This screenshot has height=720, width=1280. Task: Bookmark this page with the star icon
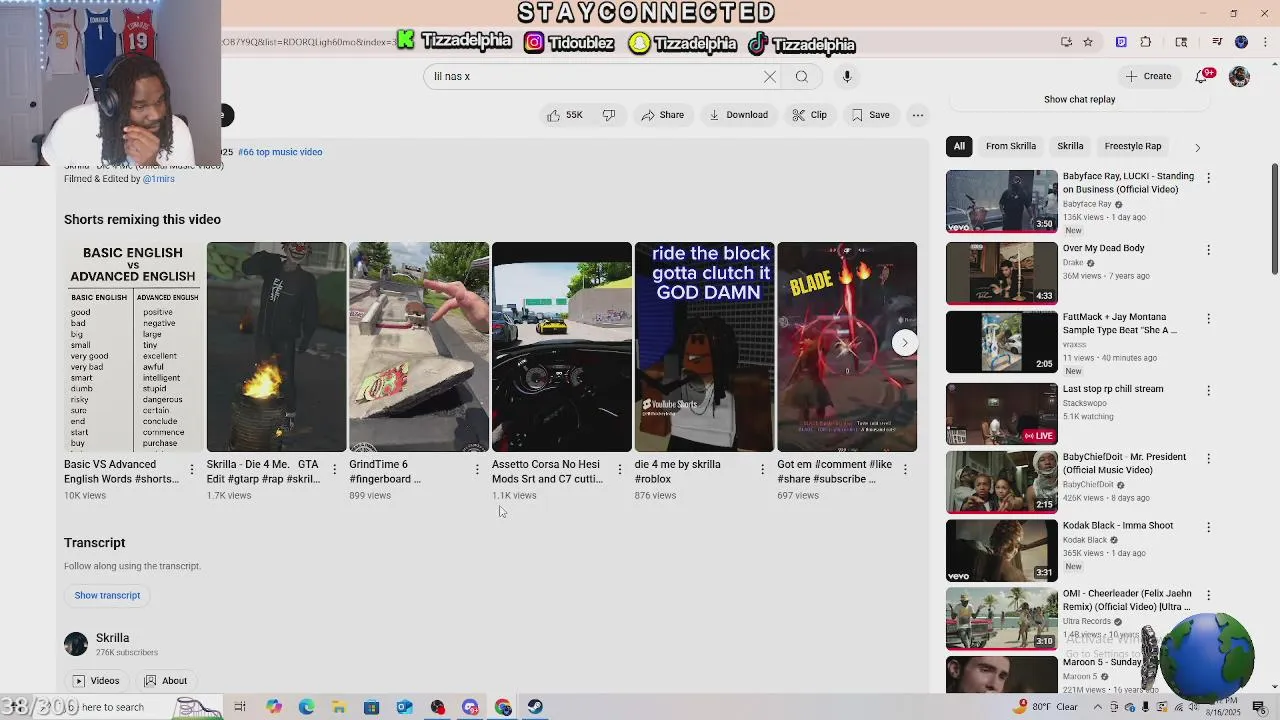coord(1088,42)
